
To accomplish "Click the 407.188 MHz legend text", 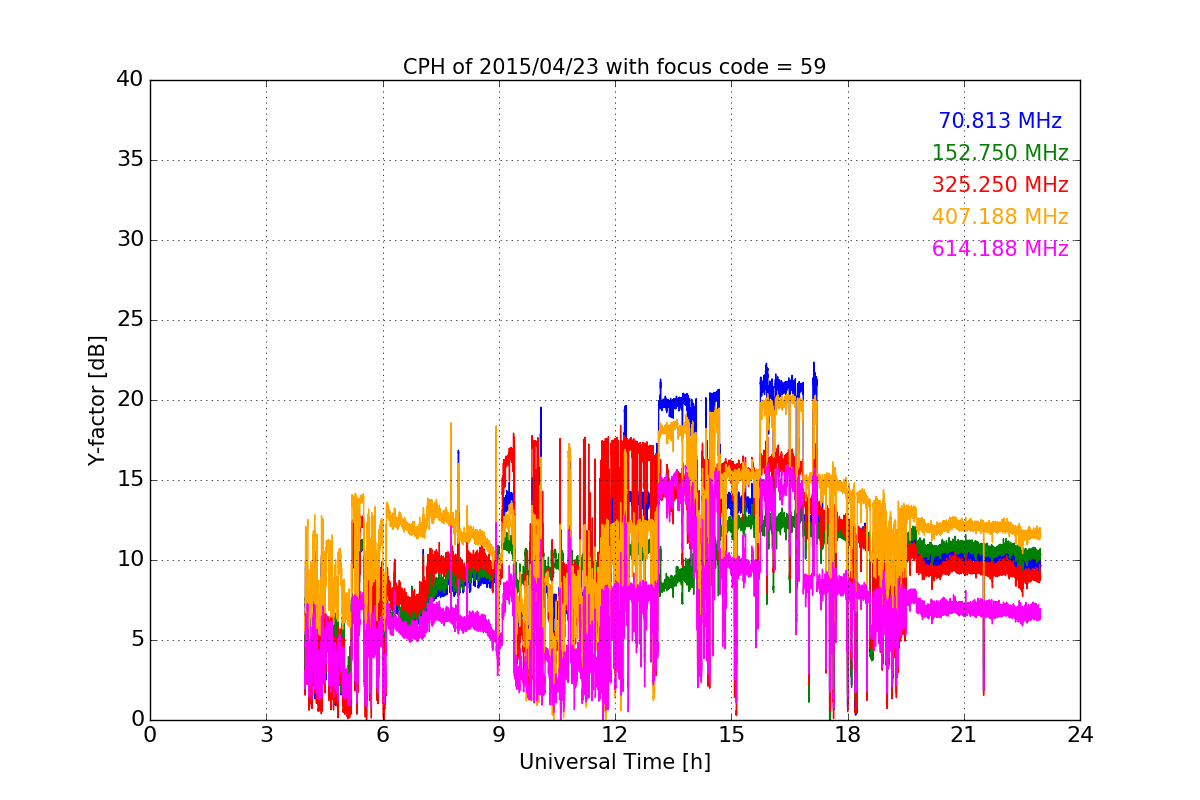I will (1000, 217).
